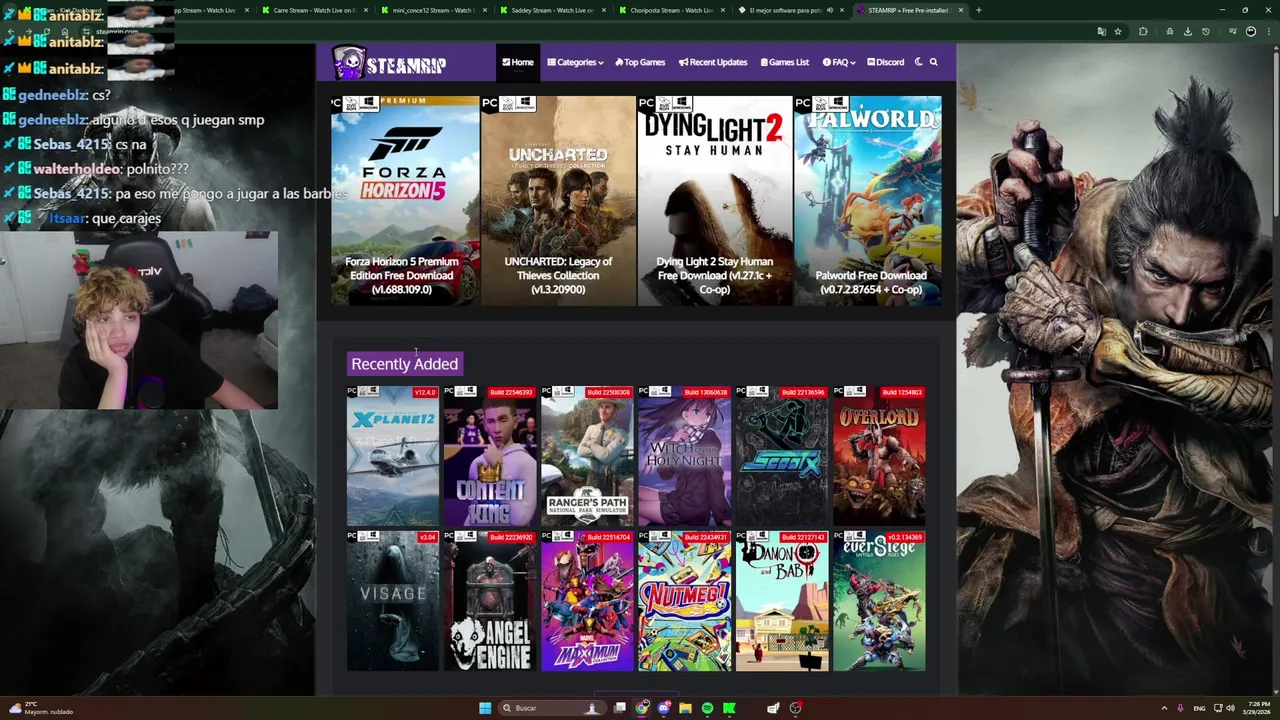Open Recent Updates page
Screen dimensions: 1280x720
pos(713,62)
